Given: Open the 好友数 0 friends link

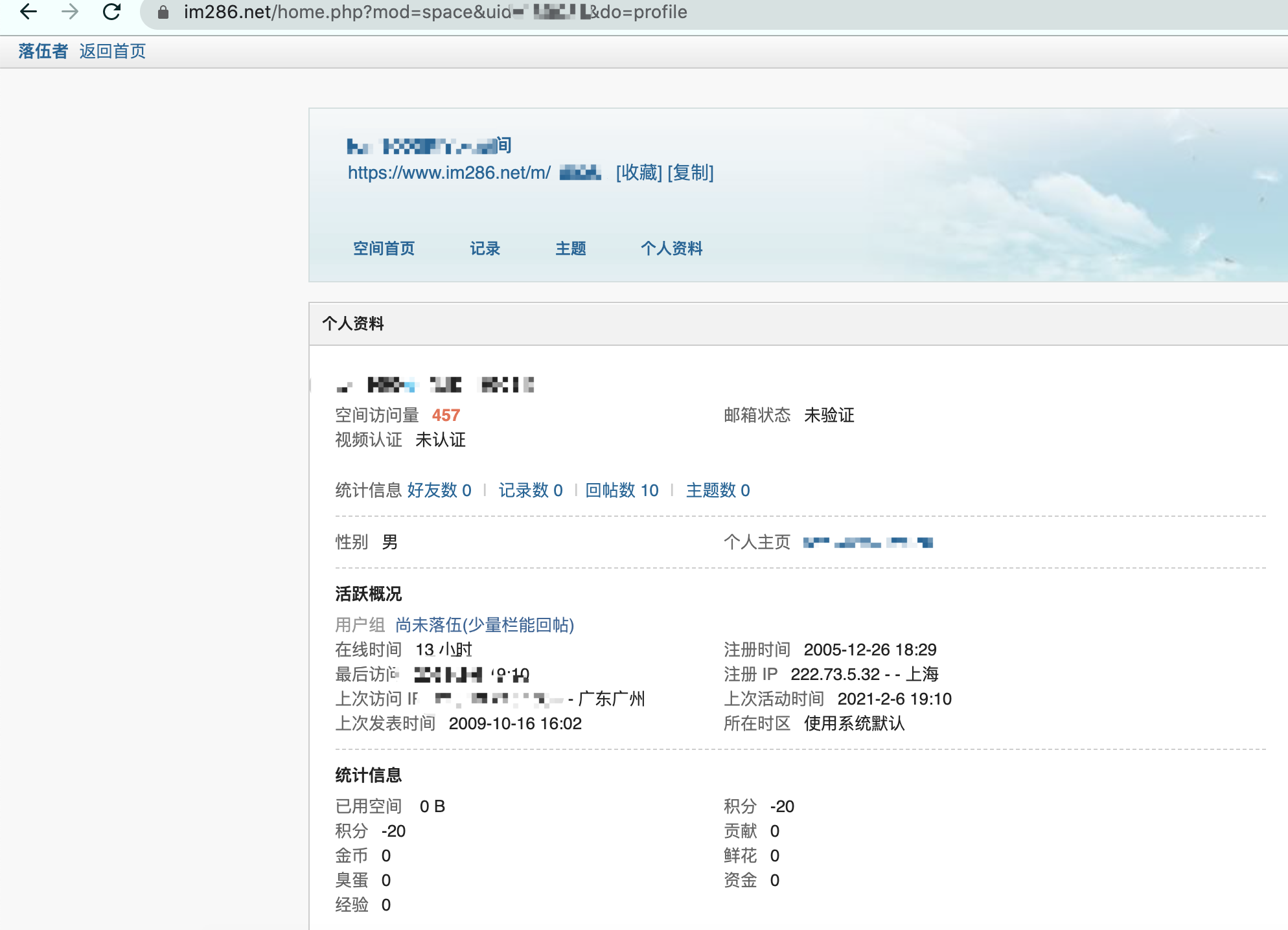Looking at the screenshot, I should tap(439, 490).
